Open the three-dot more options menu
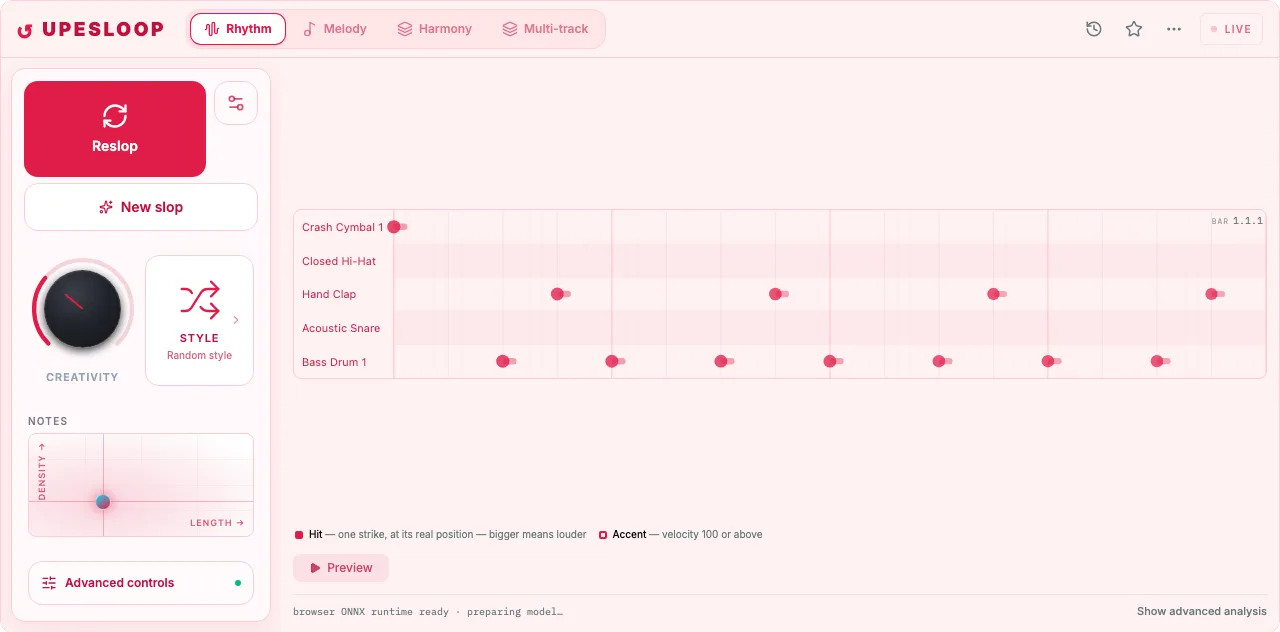The height and width of the screenshot is (632, 1280). click(x=1174, y=29)
